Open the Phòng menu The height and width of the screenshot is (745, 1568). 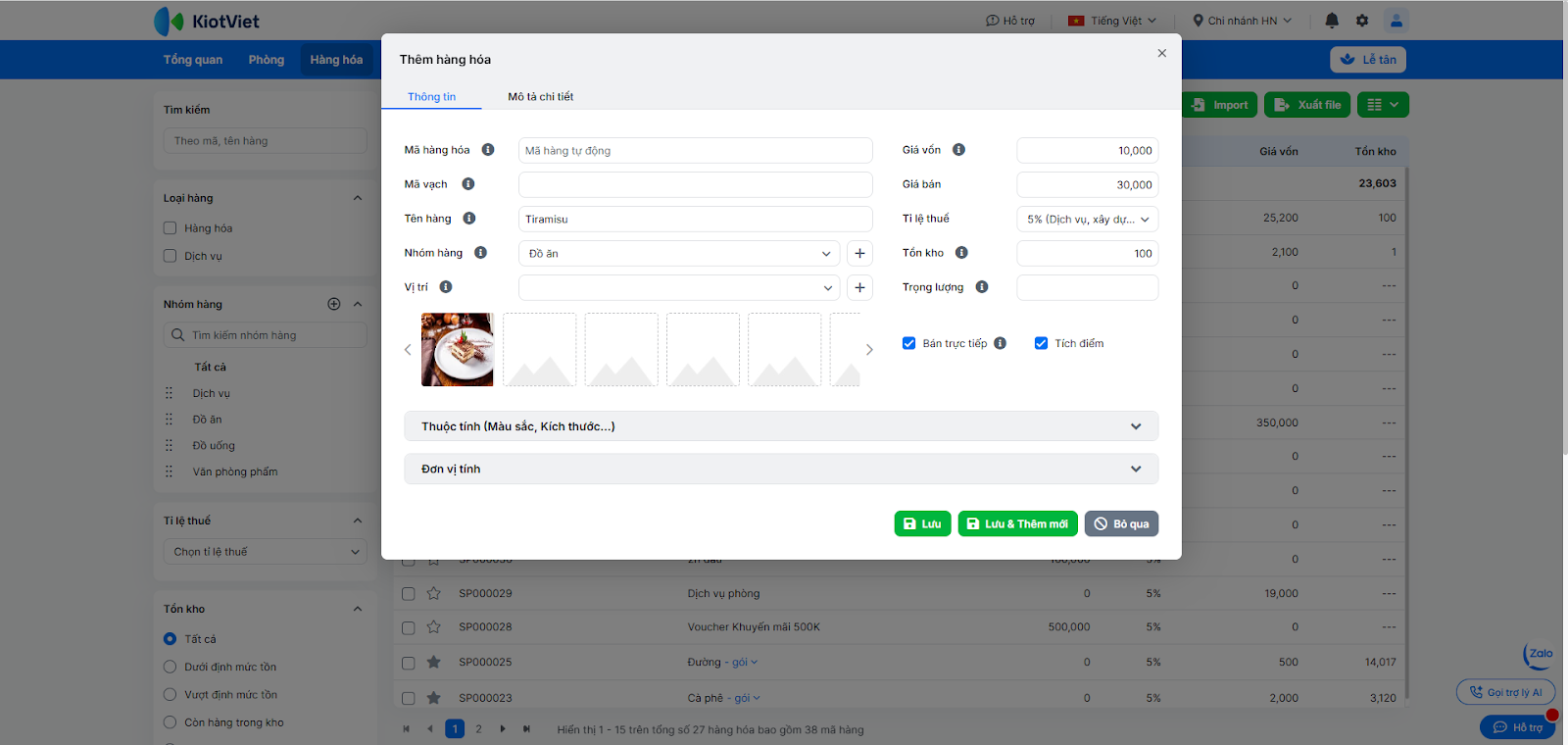[267, 60]
